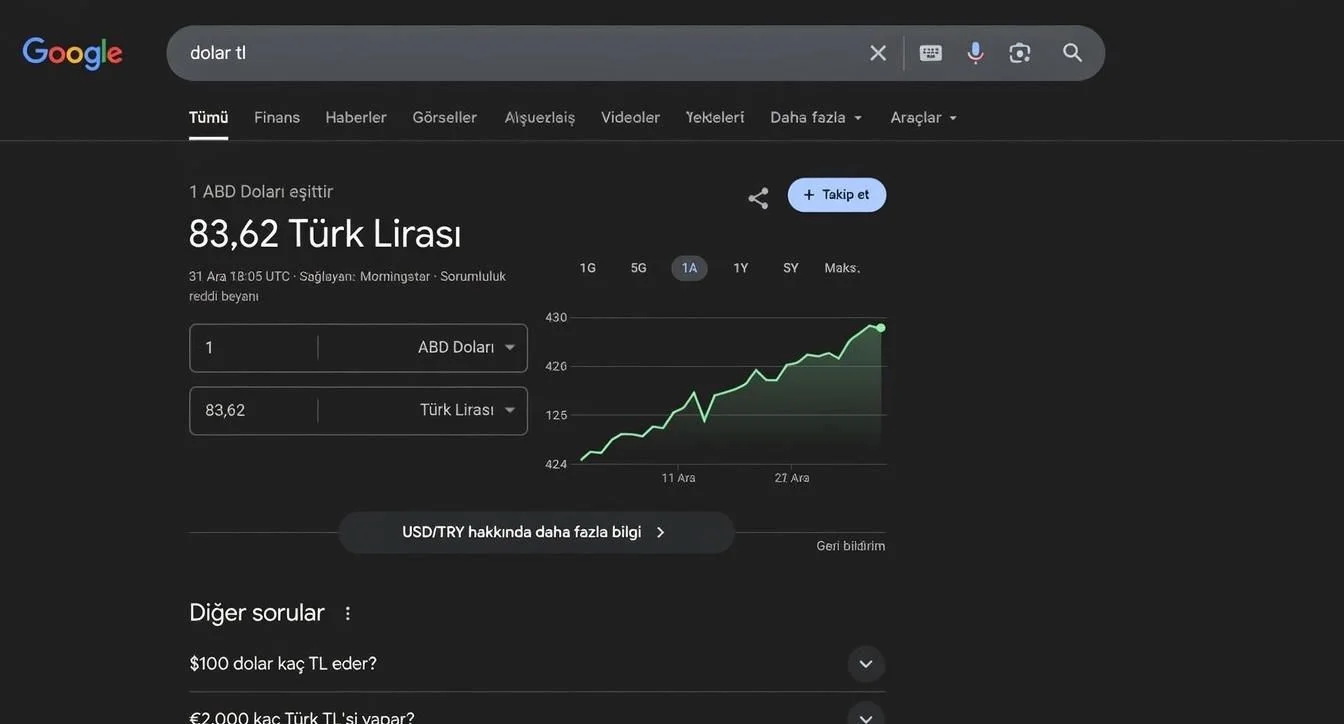Expand the $100 dolar kaç TL eder question
The height and width of the screenshot is (724, 1344).
(537, 664)
